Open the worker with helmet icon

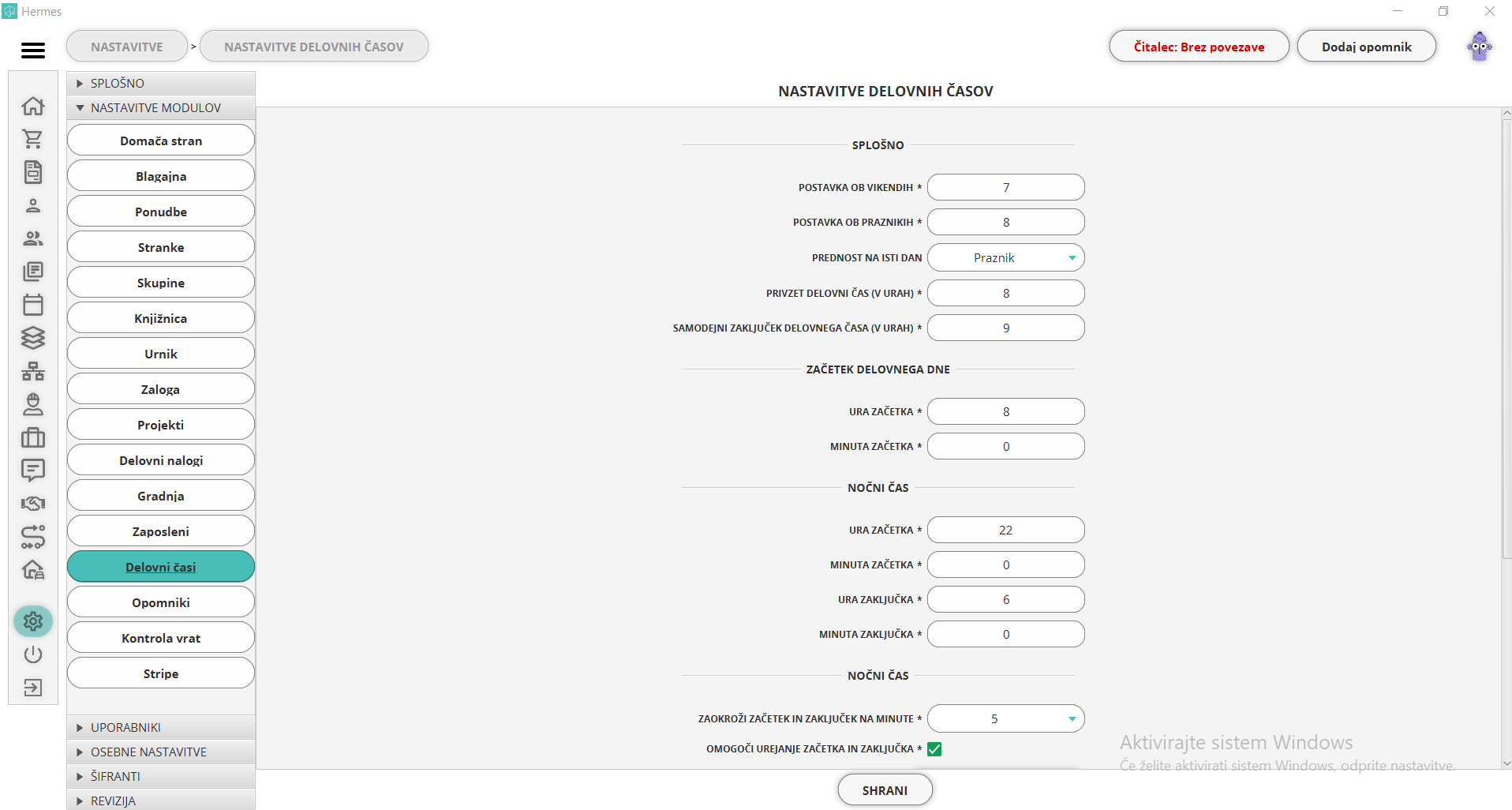(33, 404)
